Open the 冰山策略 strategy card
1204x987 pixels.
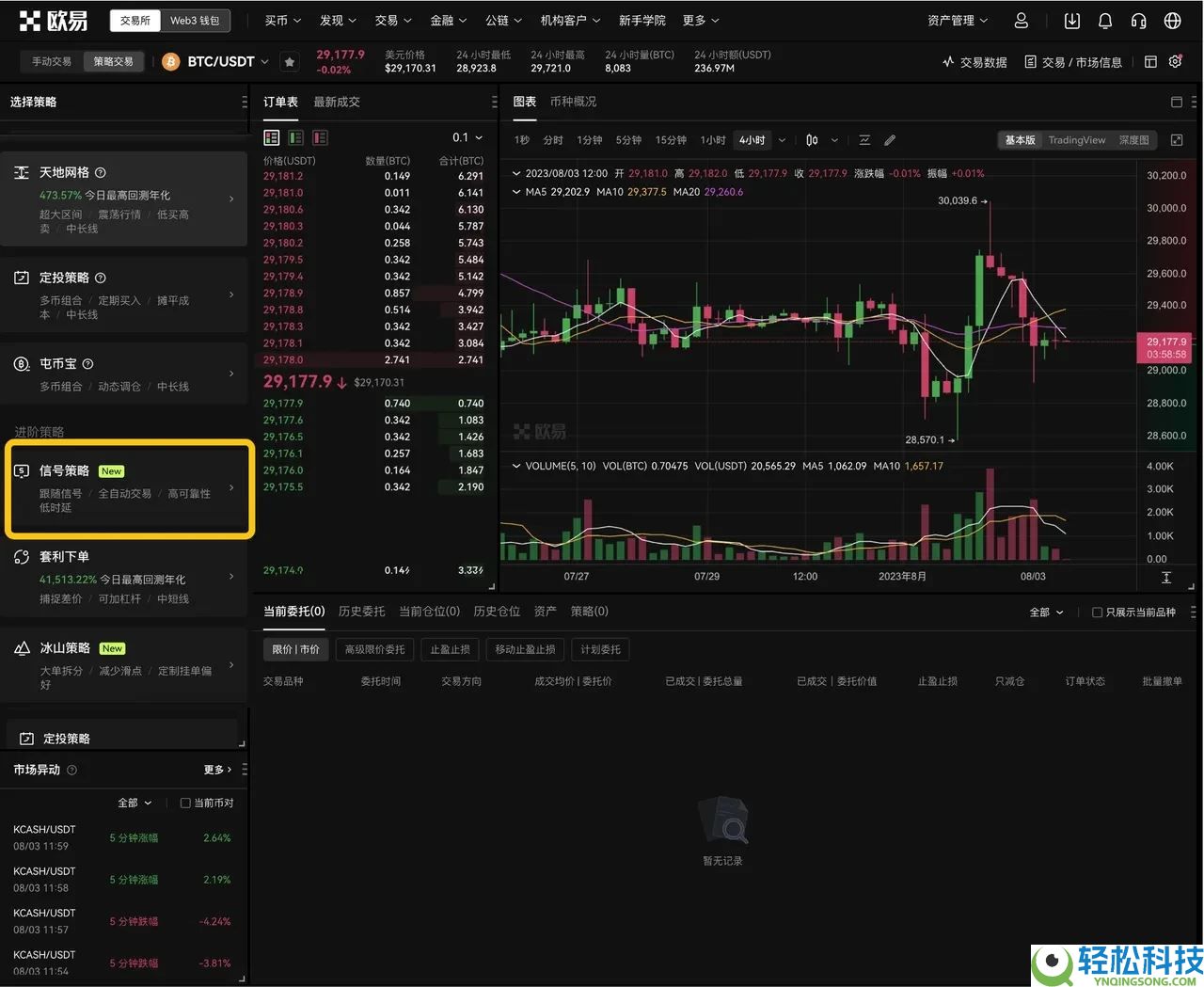coord(124,666)
